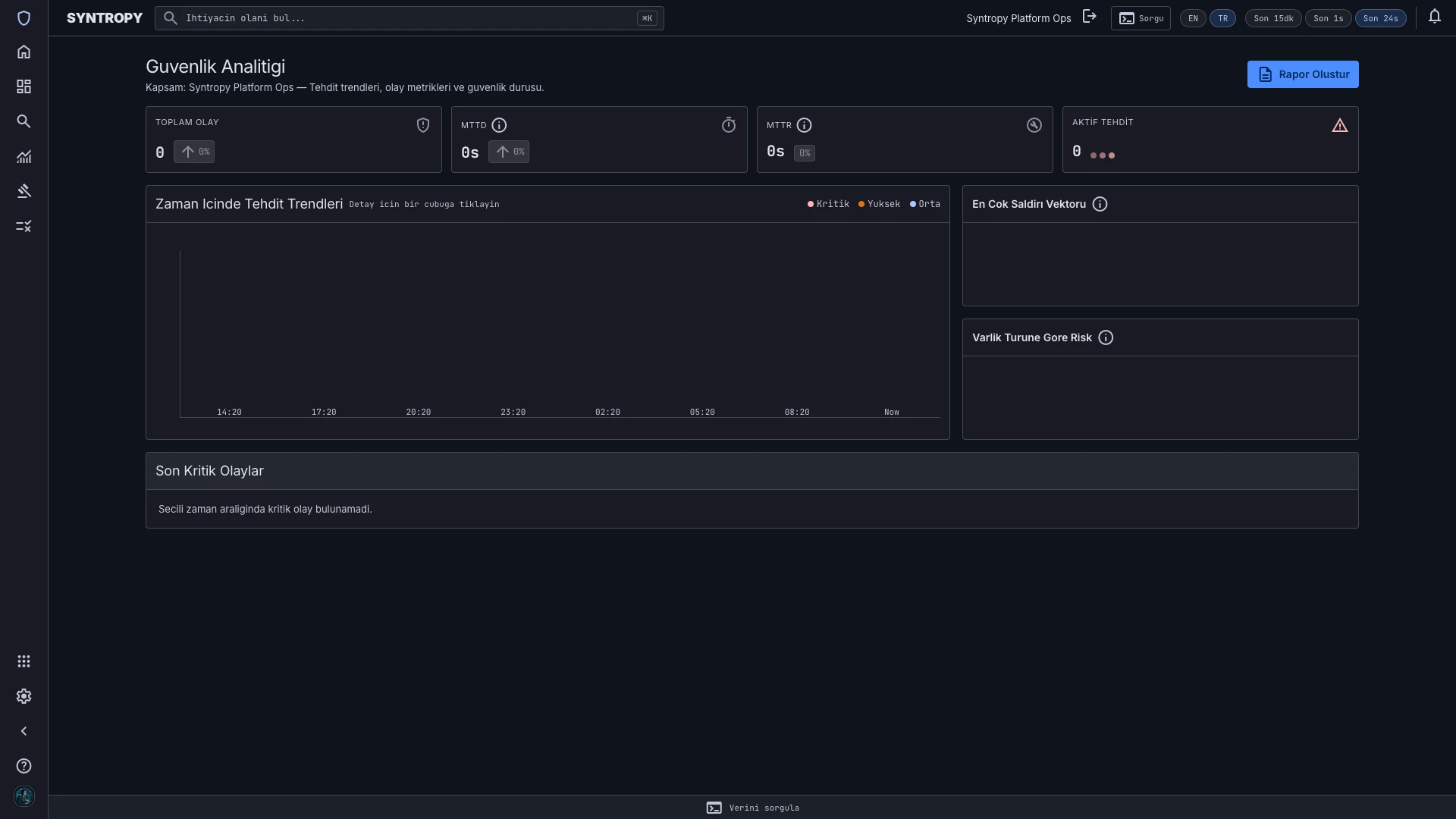The height and width of the screenshot is (819, 1456).
Task: Show Varlik Turune Gore Risk info icon
Action: [x=1106, y=337]
